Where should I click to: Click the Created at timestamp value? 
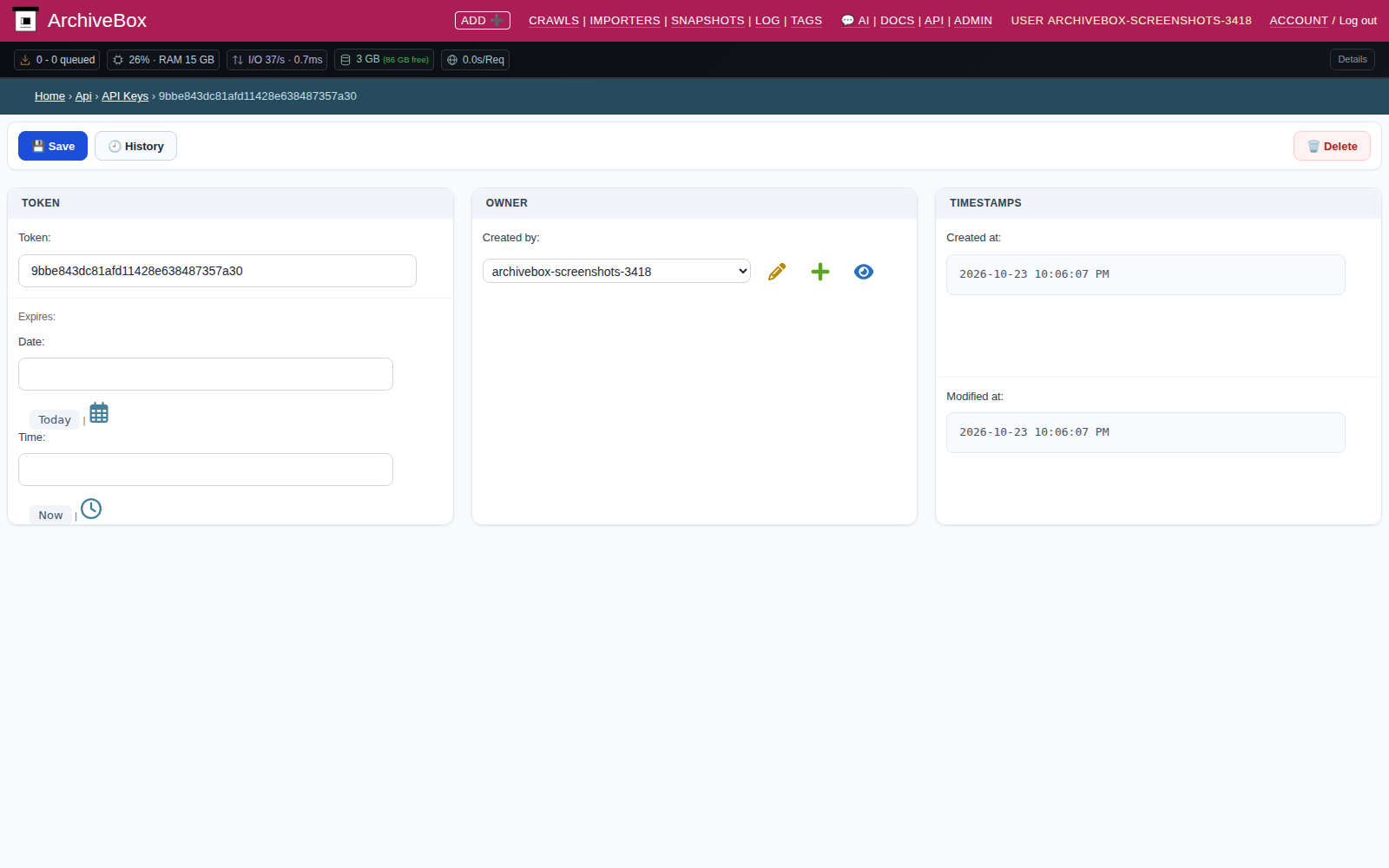click(1146, 274)
